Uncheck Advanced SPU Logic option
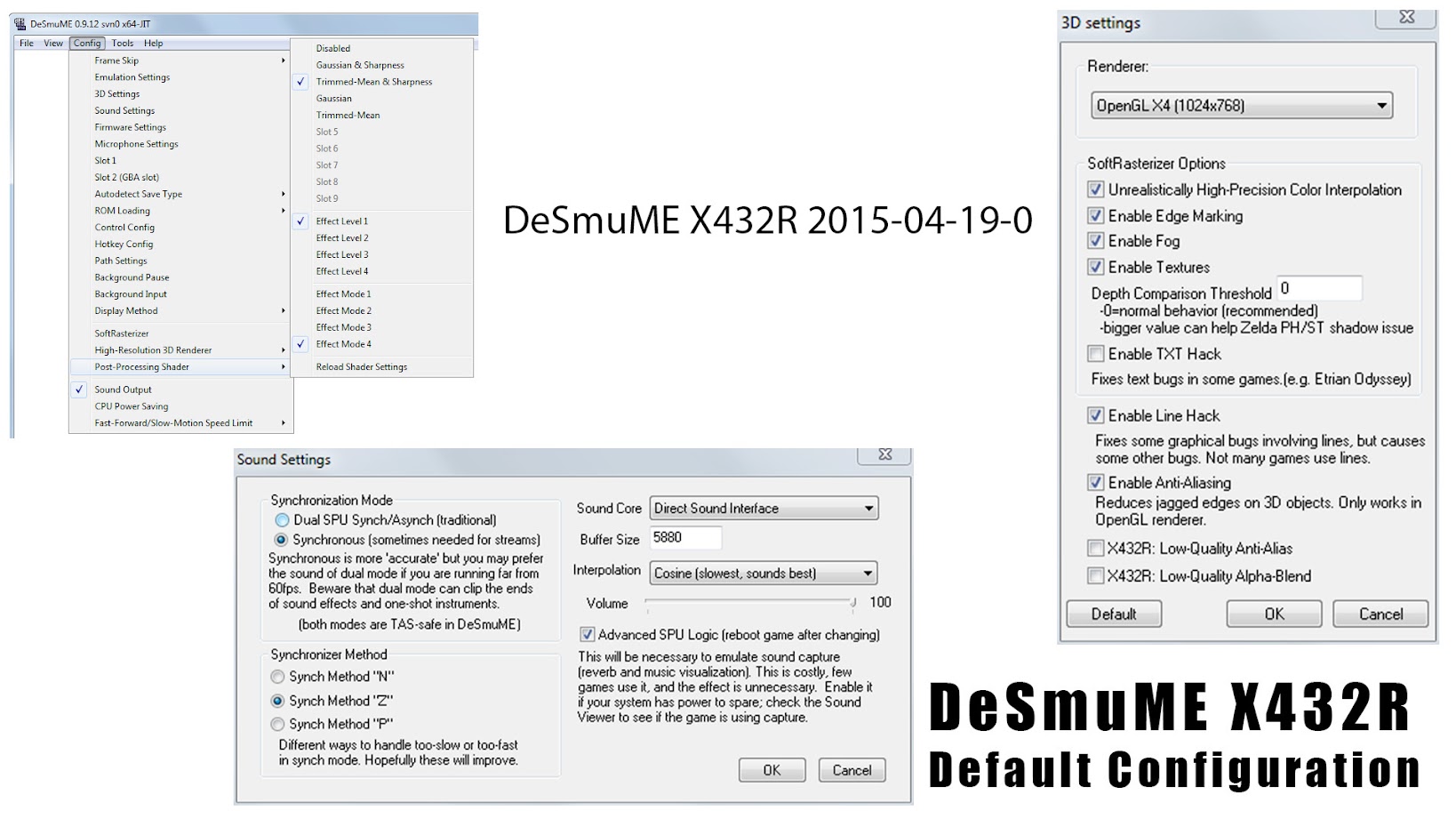Image resolution: width=1456 pixels, height=819 pixels. (587, 635)
